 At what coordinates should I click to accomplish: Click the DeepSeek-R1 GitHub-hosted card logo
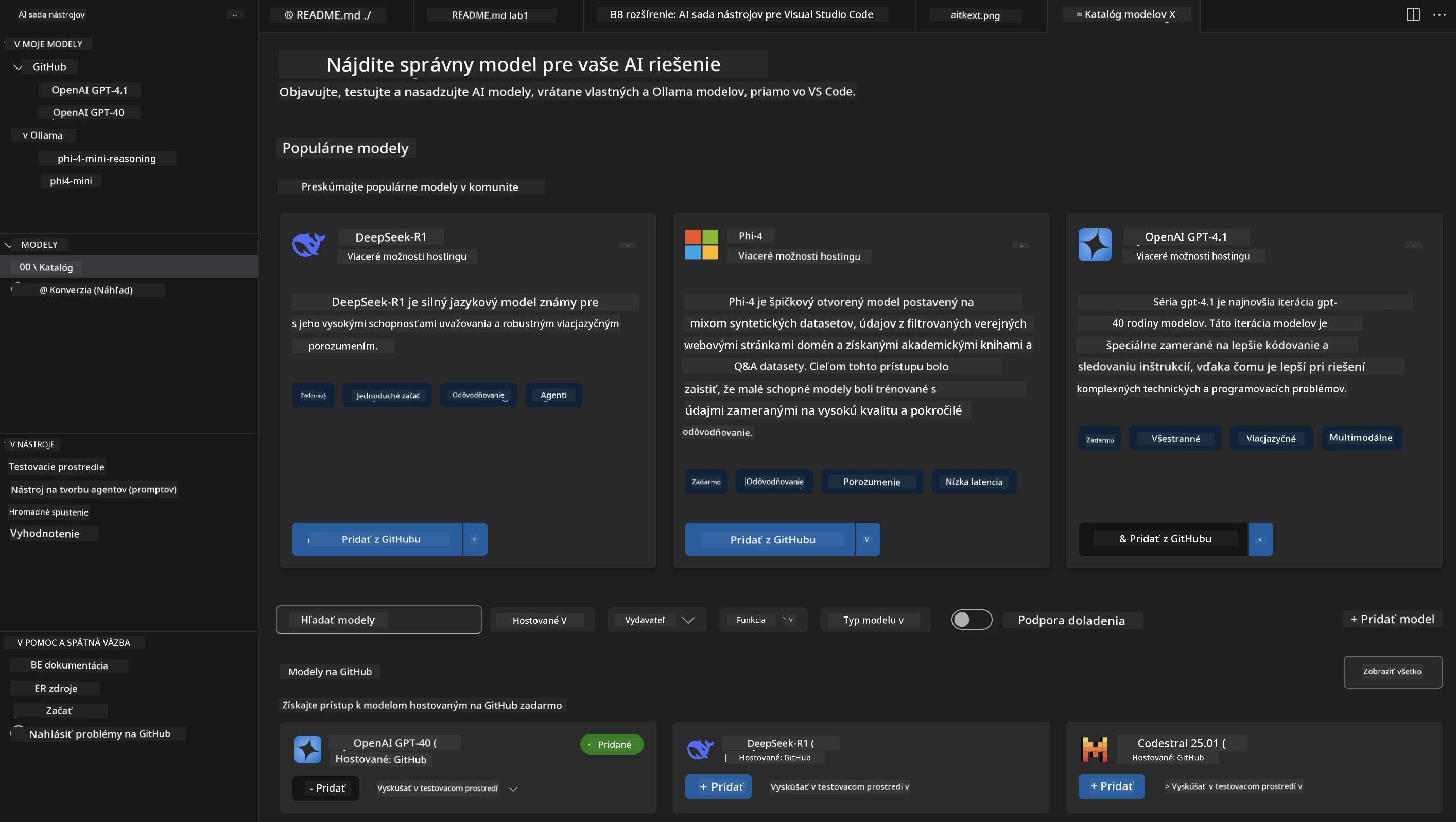click(x=700, y=749)
